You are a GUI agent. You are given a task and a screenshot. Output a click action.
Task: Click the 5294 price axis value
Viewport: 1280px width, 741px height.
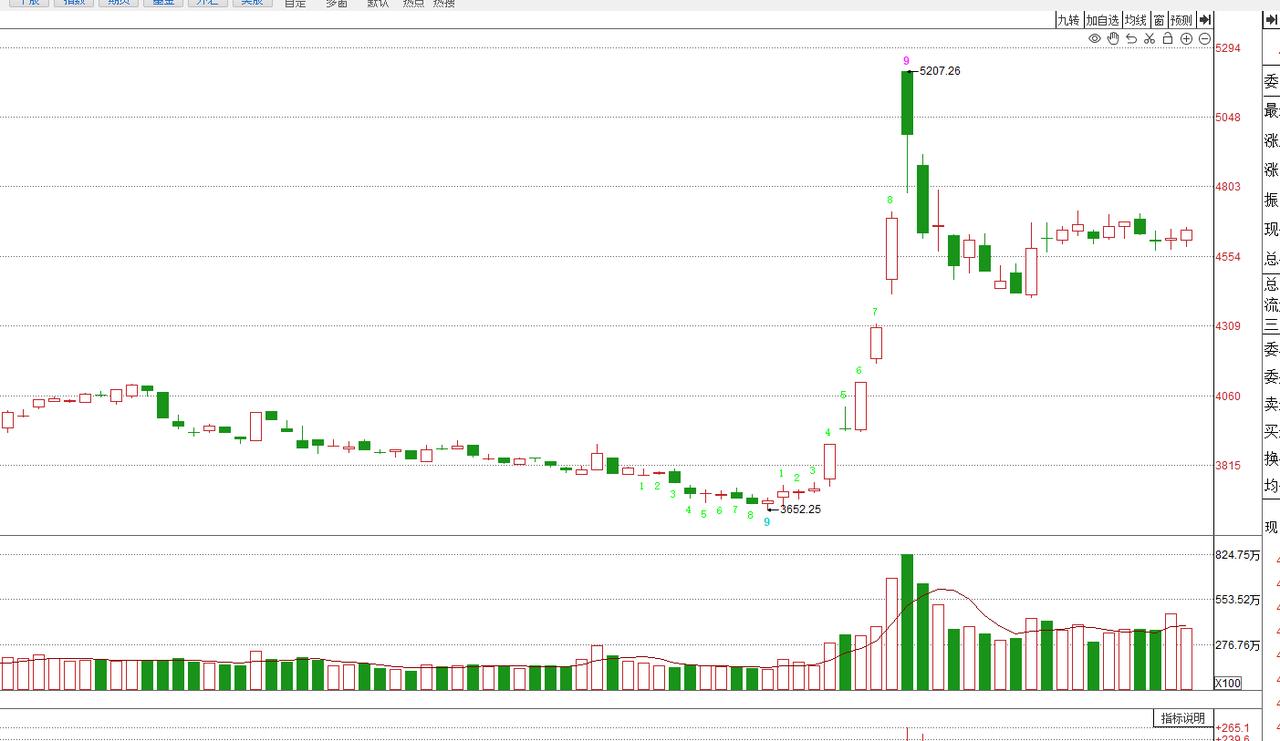pyautogui.click(x=1228, y=48)
